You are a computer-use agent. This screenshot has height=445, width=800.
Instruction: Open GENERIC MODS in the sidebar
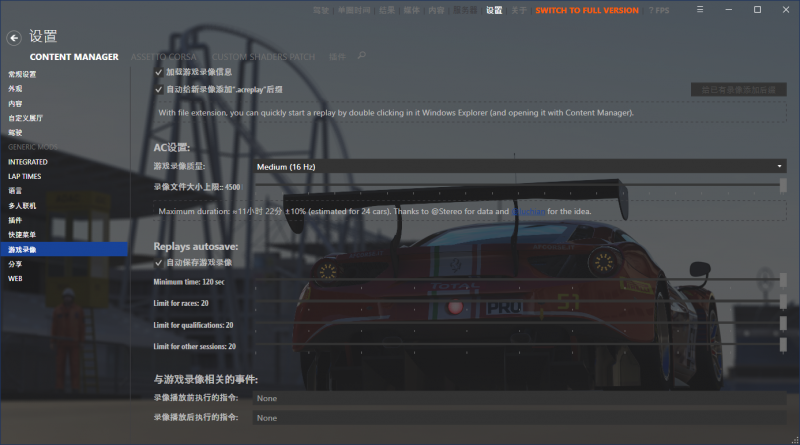click(33, 147)
